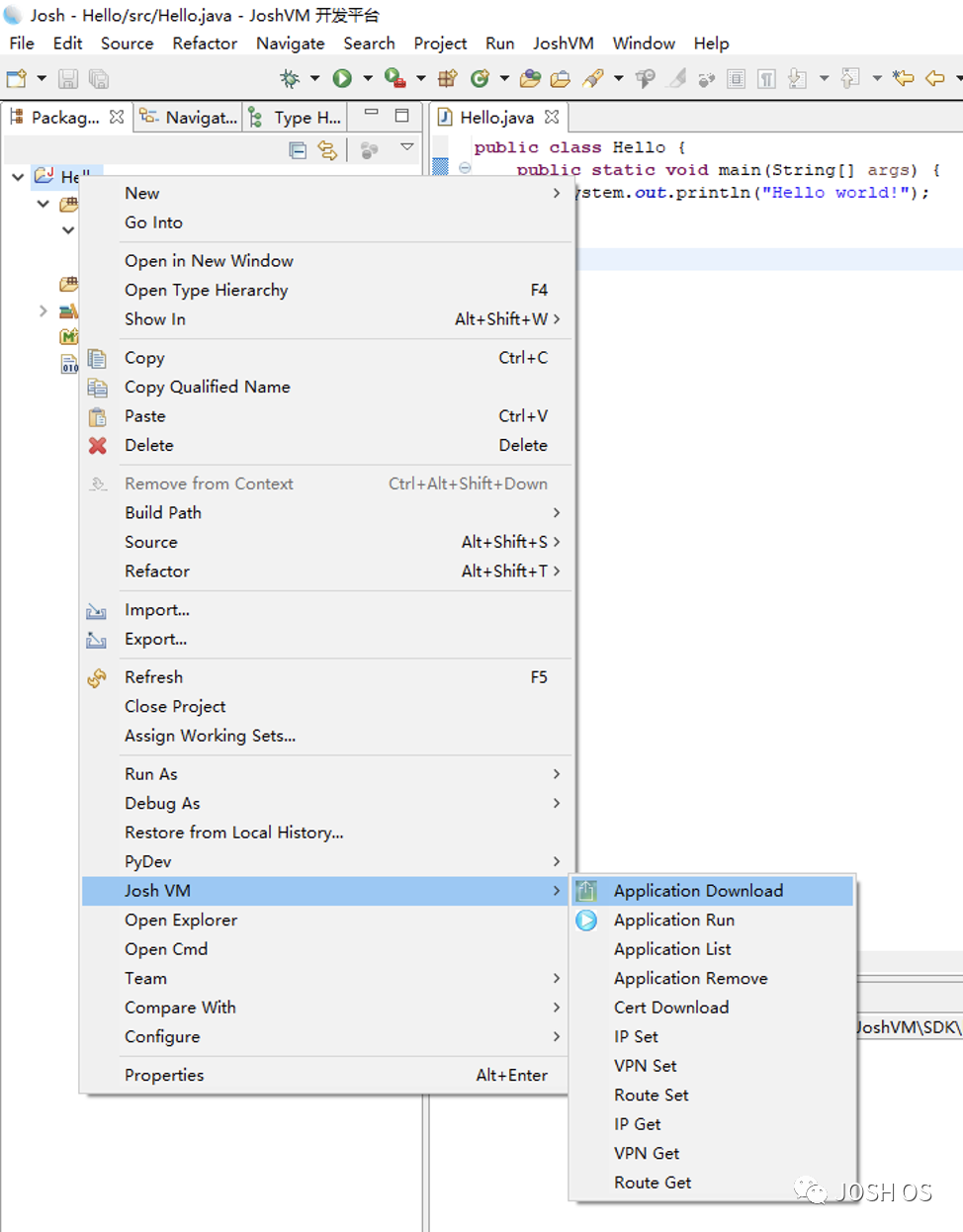
Task: Toggle Block Selection Mode toolbar icon
Action: pyautogui.click(x=737, y=78)
